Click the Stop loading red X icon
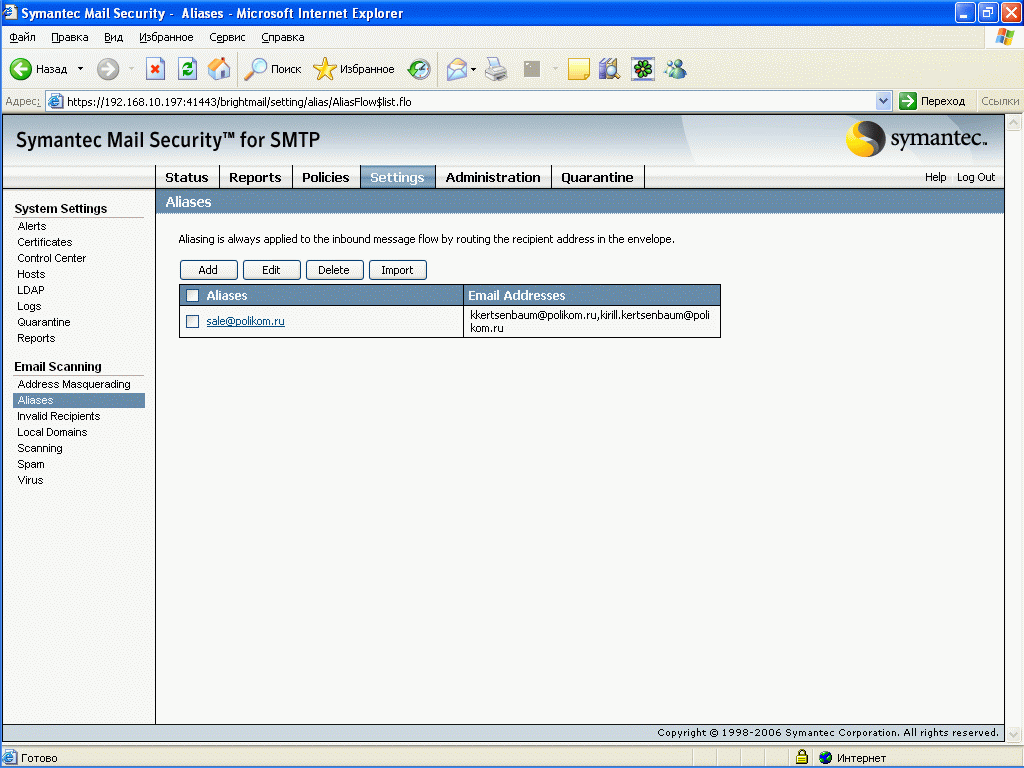This screenshot has width=1024, height=768. (x=155, y=69)
